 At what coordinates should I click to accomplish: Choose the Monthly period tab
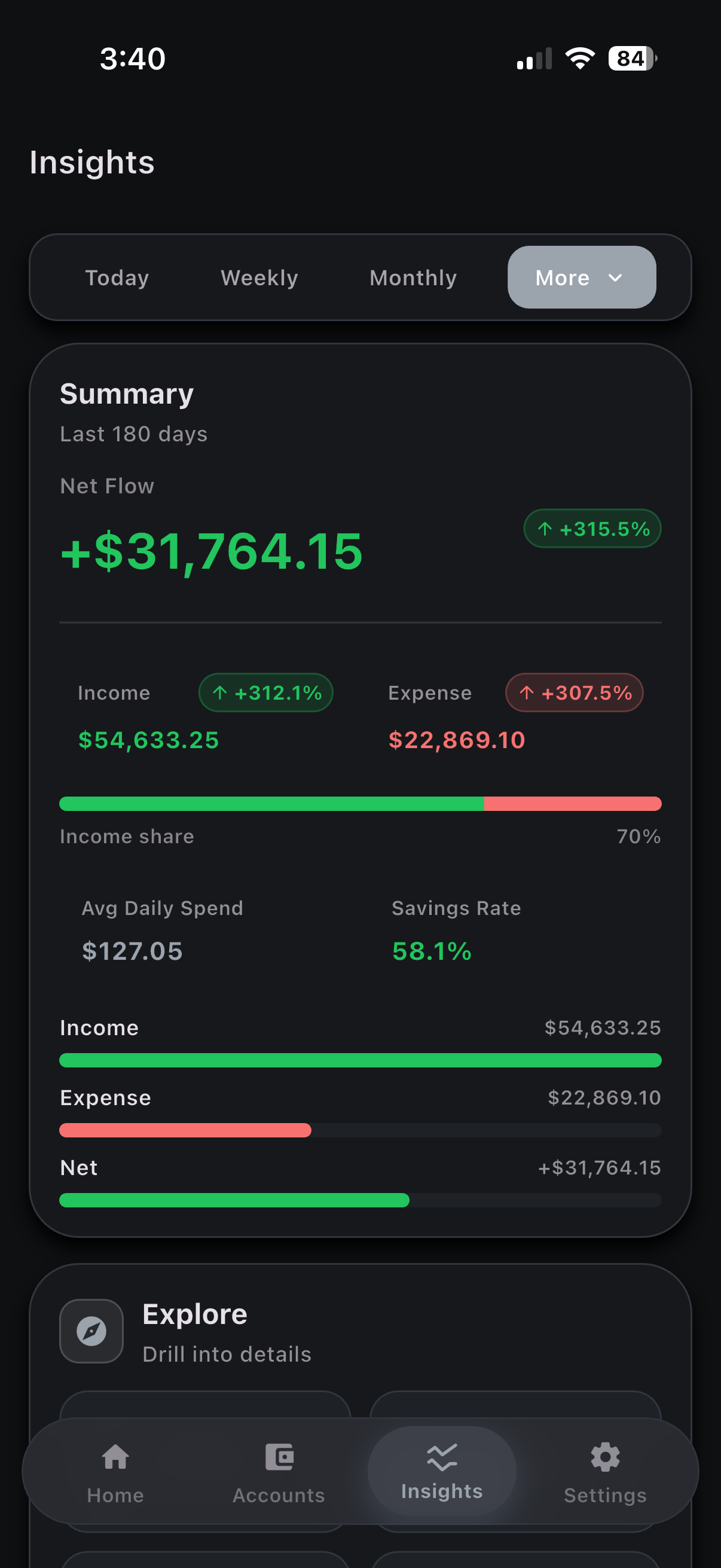click(x=413, y=277)
